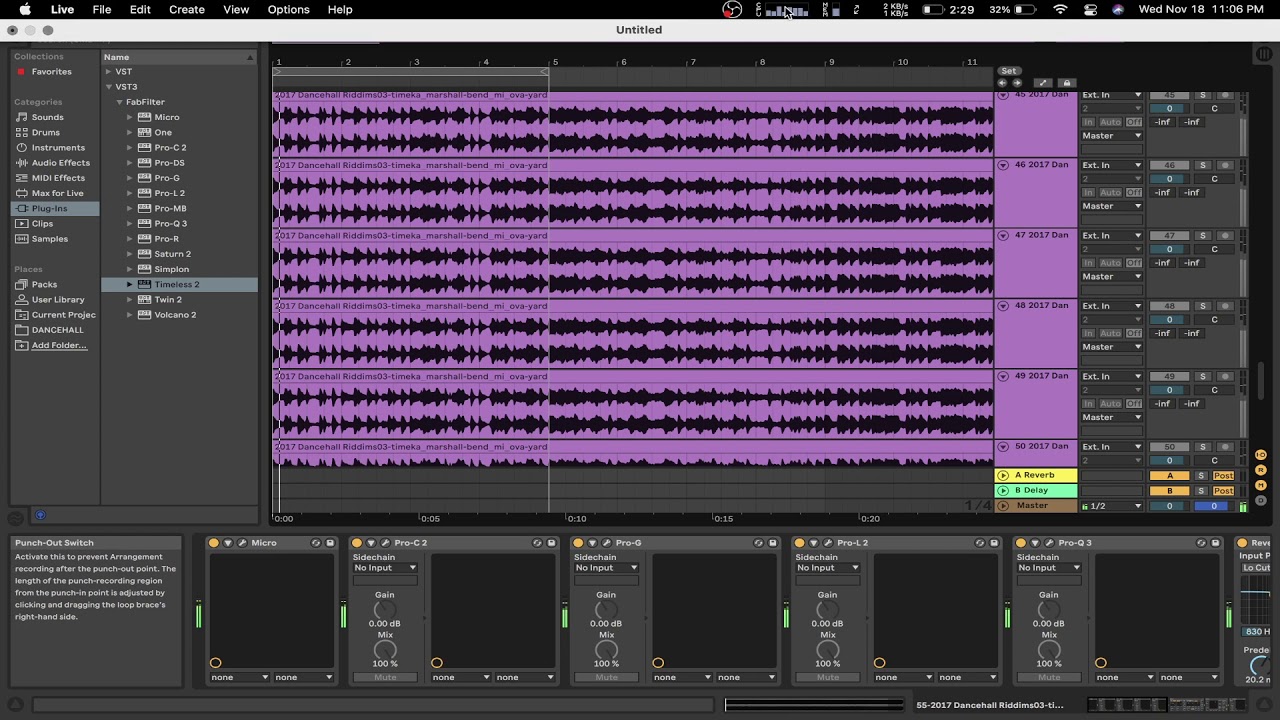This screenshot has width=1280, height=720.
Task: Open the Create menu
Action: pyautogui.click(x=187, y=9)
